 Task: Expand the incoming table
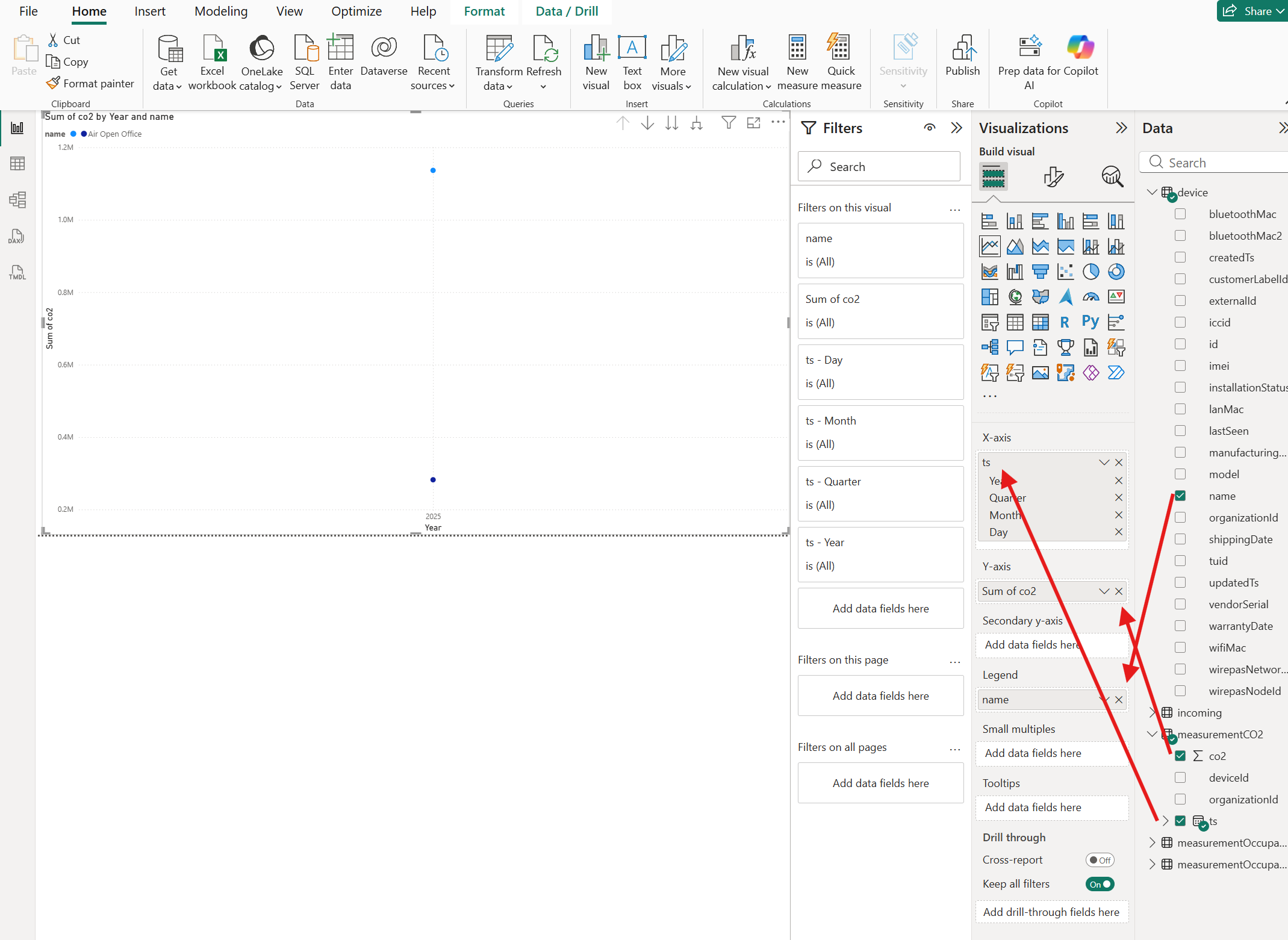pyautogui.click(x=1152, y=713)
